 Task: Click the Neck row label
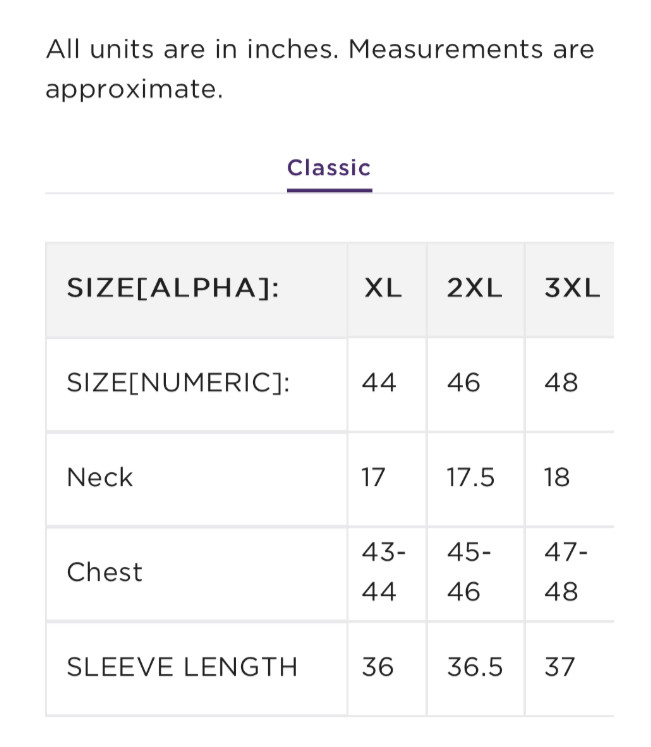tap(100, 478)
